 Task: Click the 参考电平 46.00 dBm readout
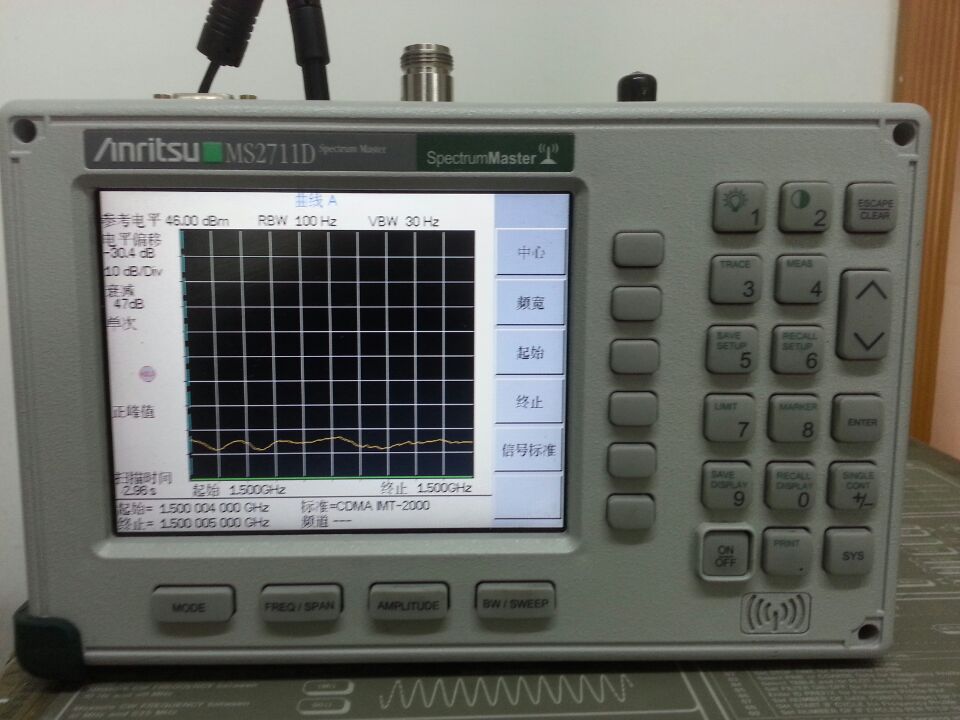click(165, 220)
